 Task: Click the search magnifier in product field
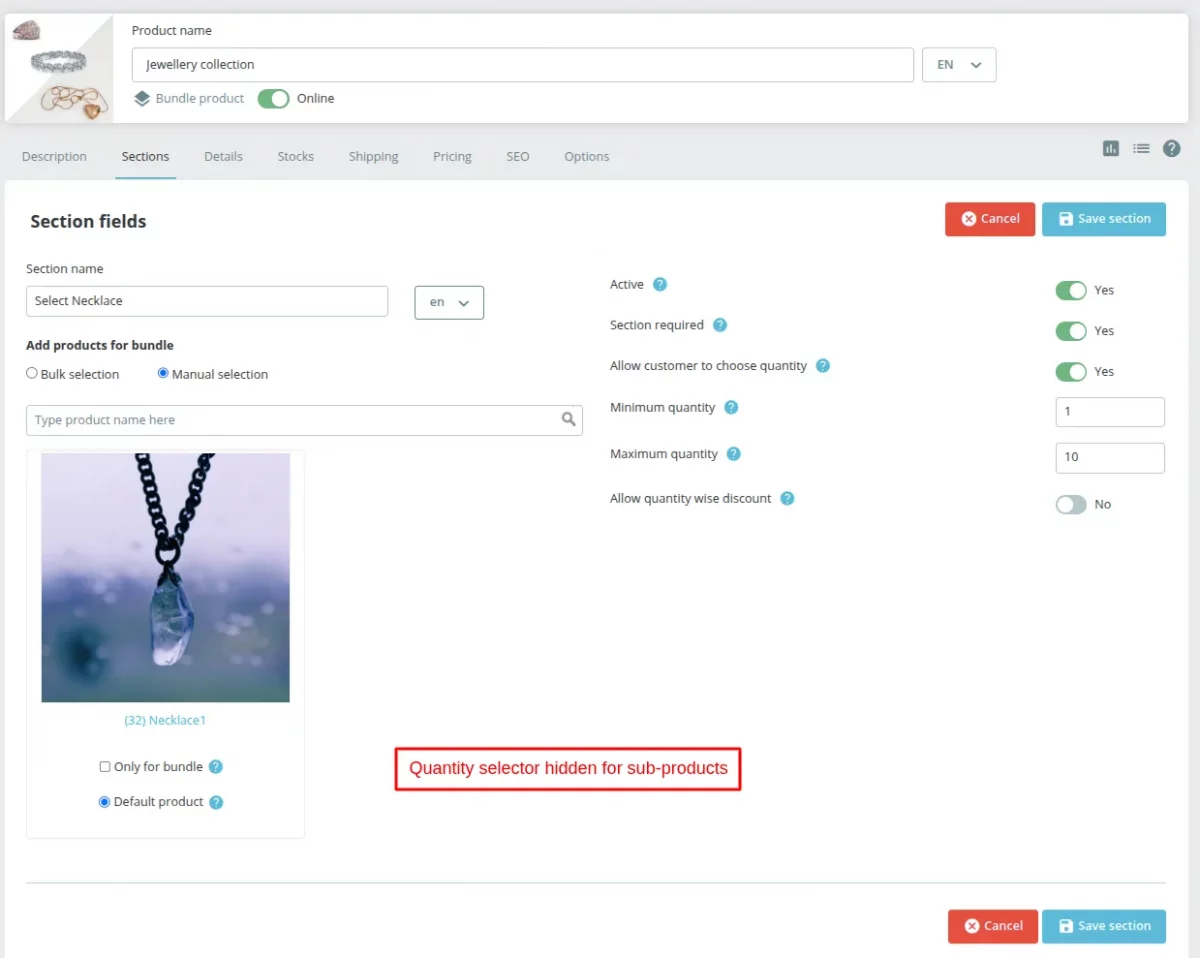(569, 420)
